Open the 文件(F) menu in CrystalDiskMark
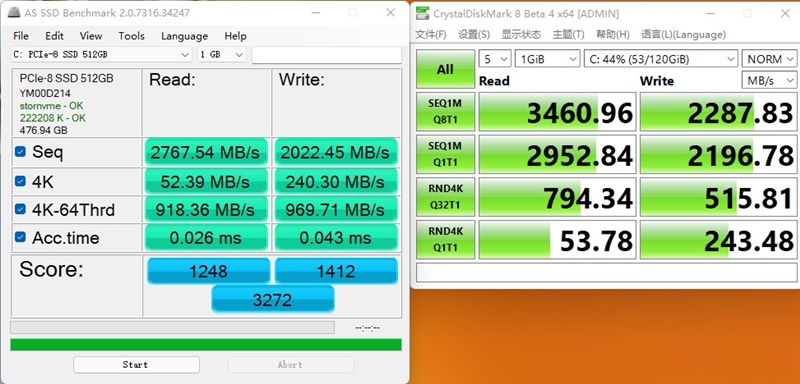The image size is (800, 384). [x=431, y=34]
